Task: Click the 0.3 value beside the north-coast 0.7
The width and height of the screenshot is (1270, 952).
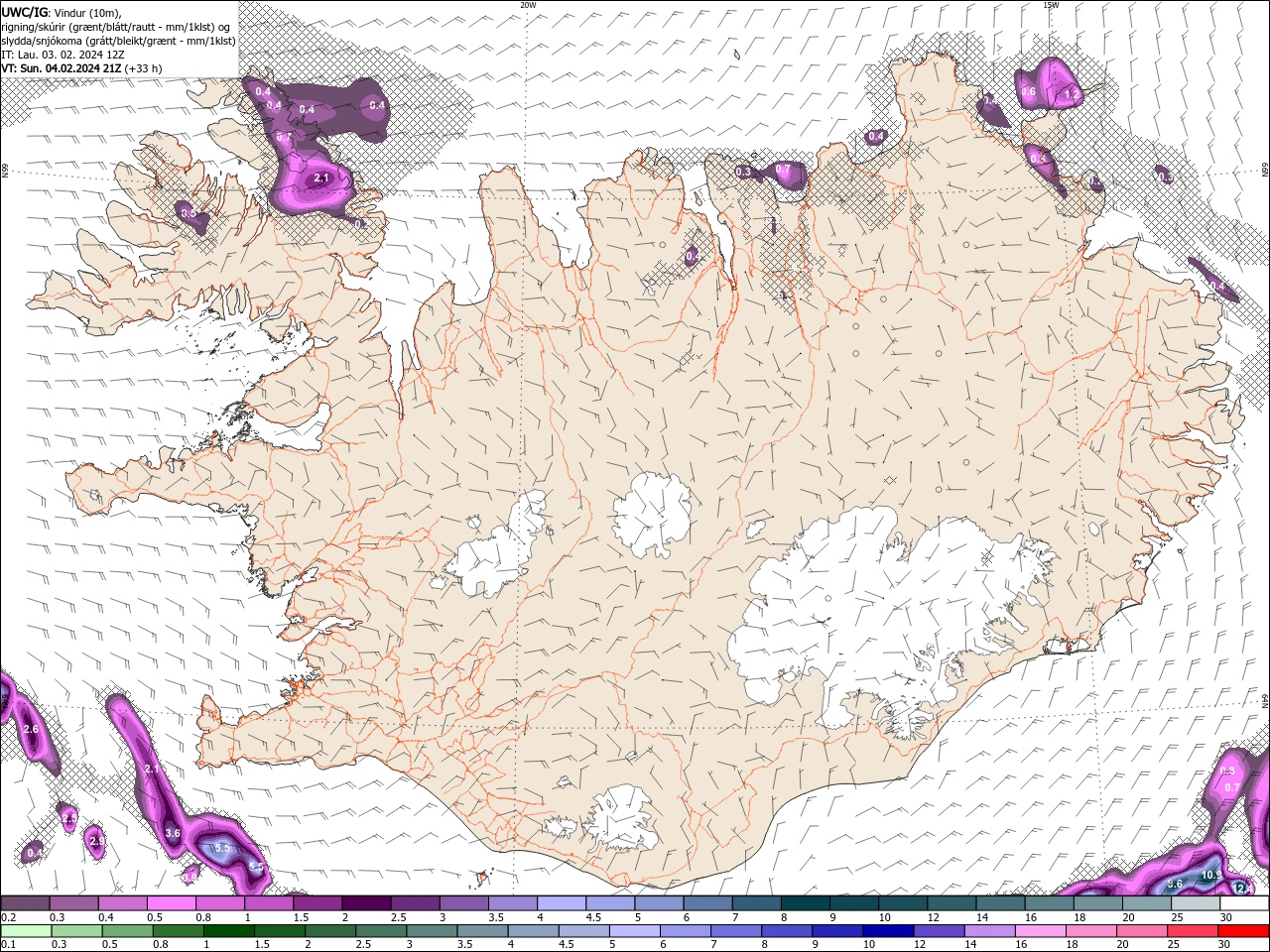Action: pos(743,173)
